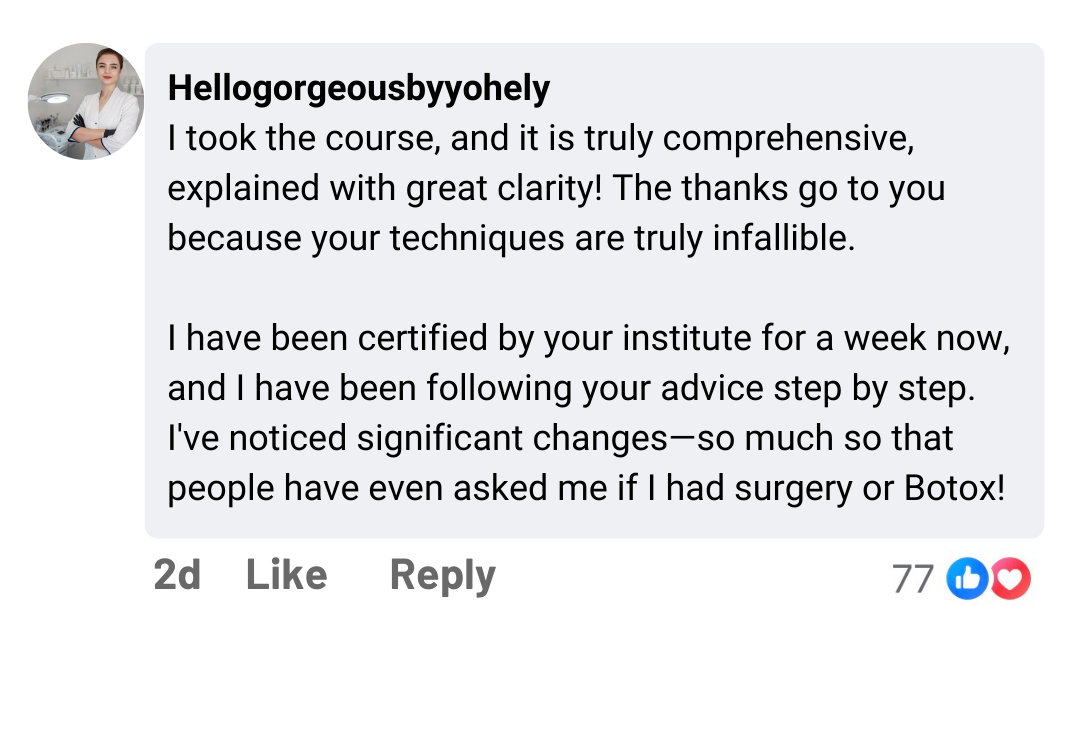Open the reactions count showing 77

pyautogui.click(x=912, y=579)
